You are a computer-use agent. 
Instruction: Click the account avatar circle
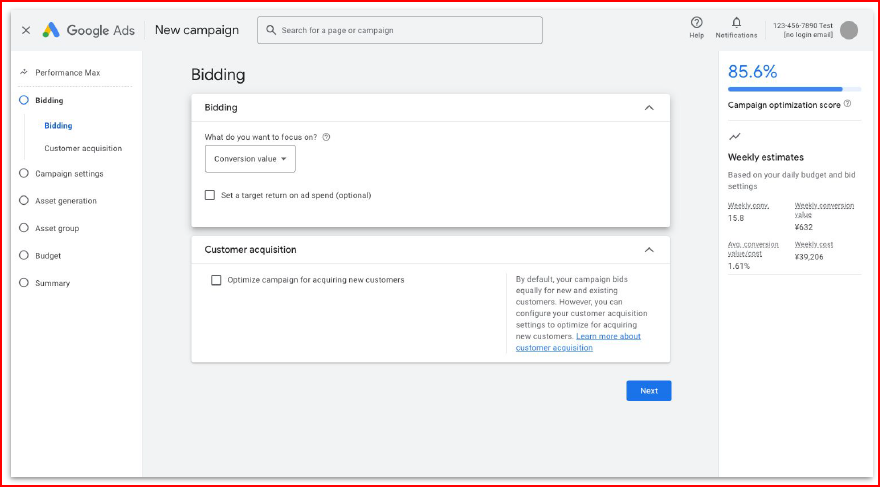pyautogui.click(x=849, y=30)
